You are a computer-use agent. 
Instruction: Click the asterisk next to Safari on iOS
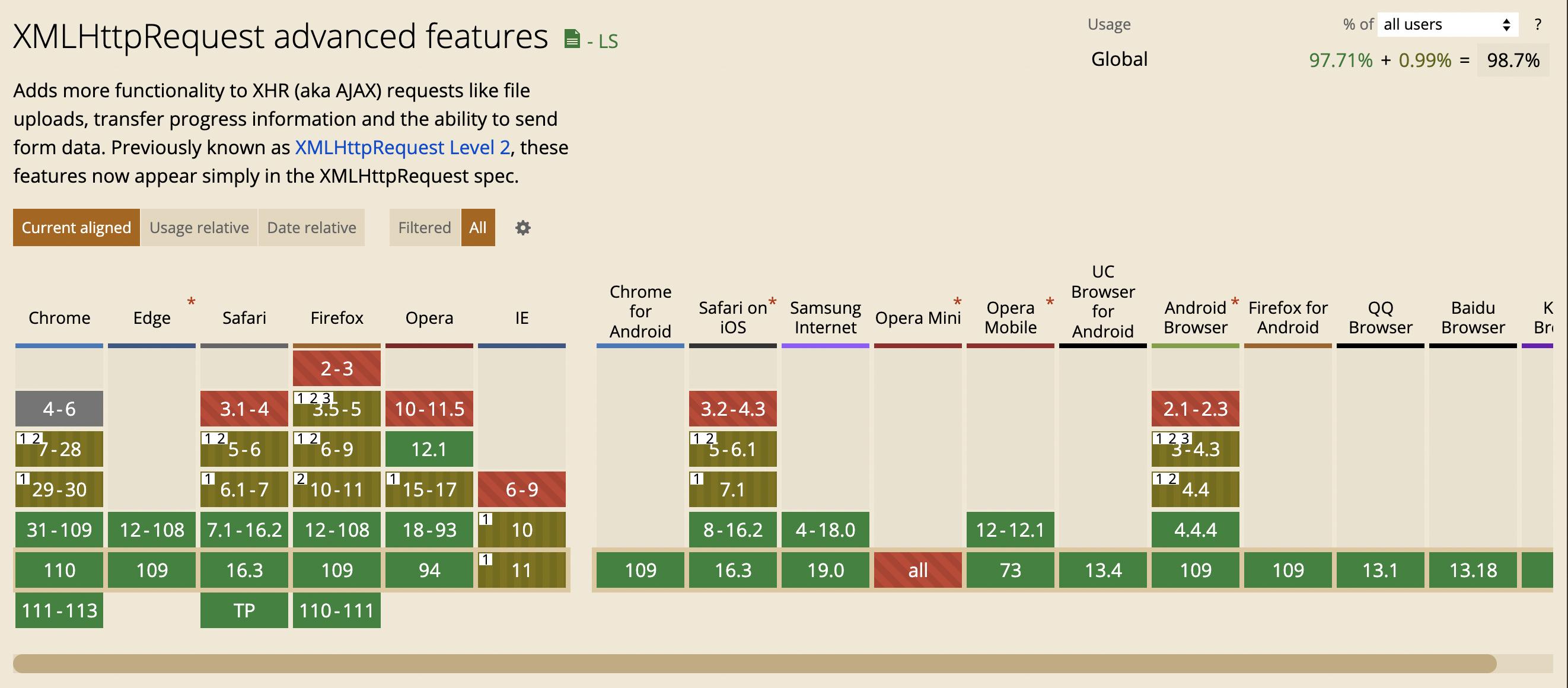pyautogui.click(x=772, y=302)
